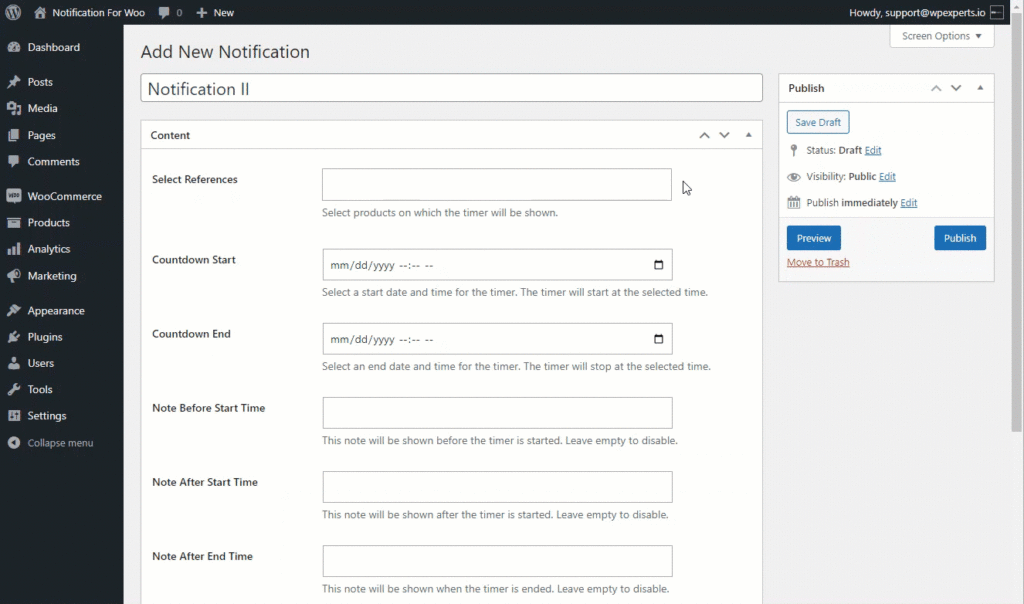Click the Appearance paintbrush icon

14,310
